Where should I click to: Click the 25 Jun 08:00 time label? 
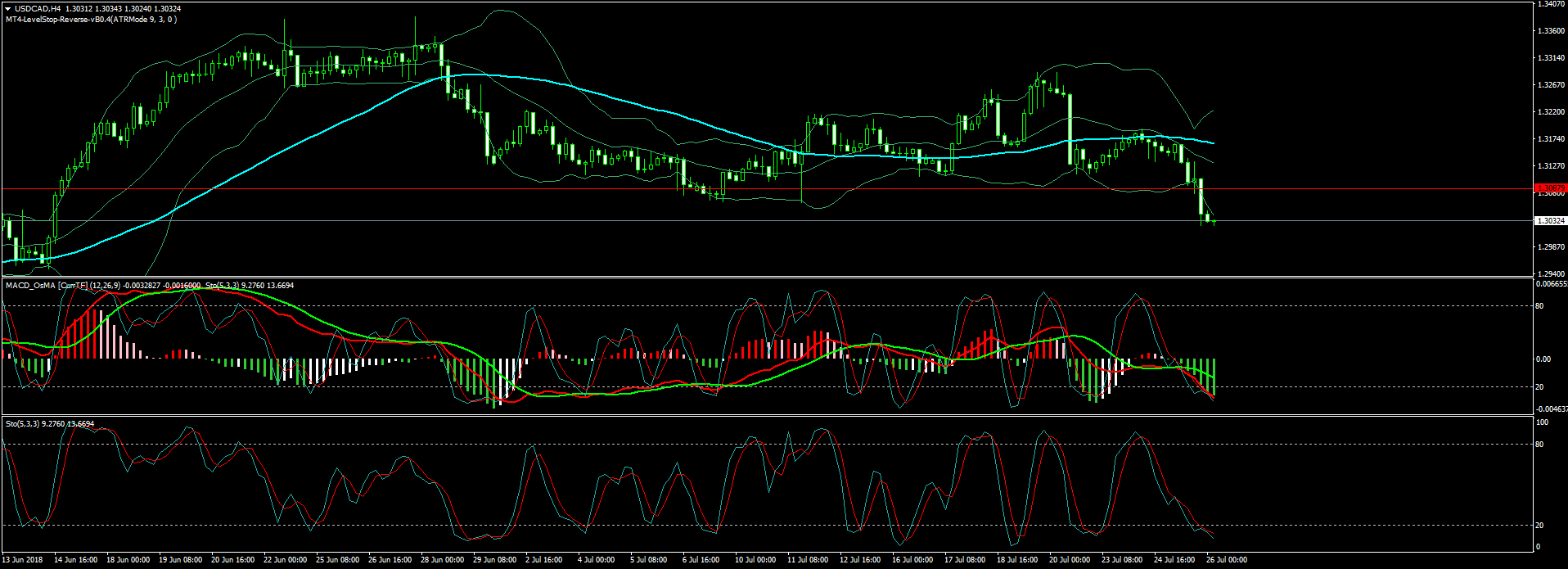(x=337, y=560)
